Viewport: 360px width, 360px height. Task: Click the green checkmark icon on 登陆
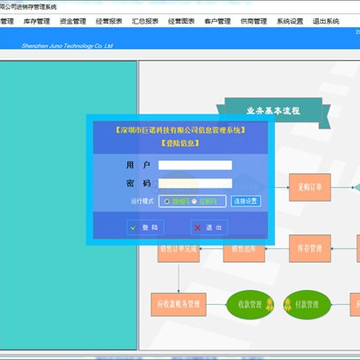tap(134, 228)
